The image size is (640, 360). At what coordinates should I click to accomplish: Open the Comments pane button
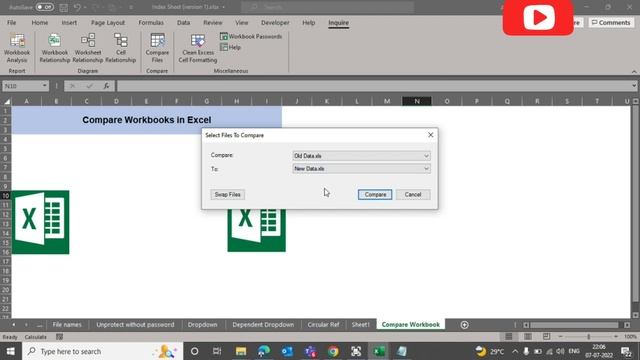(611, 22)
